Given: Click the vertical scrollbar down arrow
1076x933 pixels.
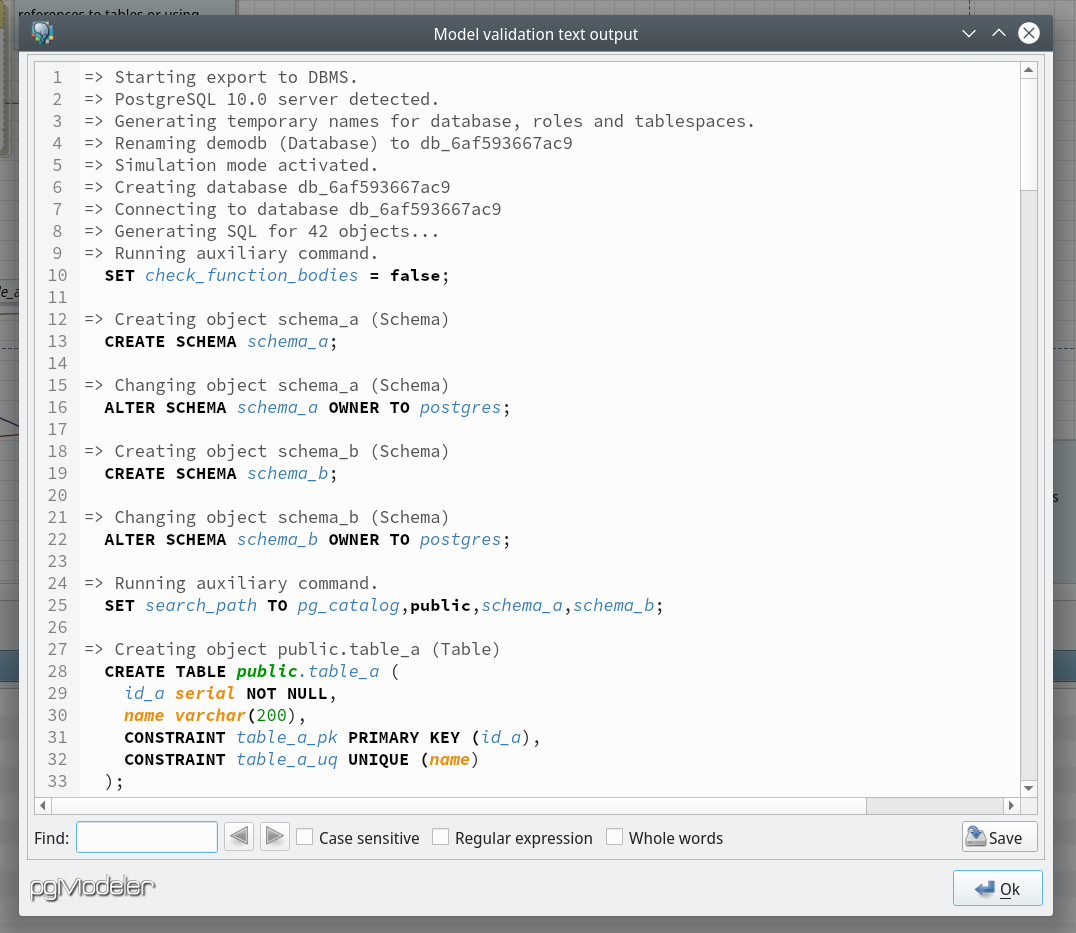Looking at the screenshot, I should [1029, 786].
